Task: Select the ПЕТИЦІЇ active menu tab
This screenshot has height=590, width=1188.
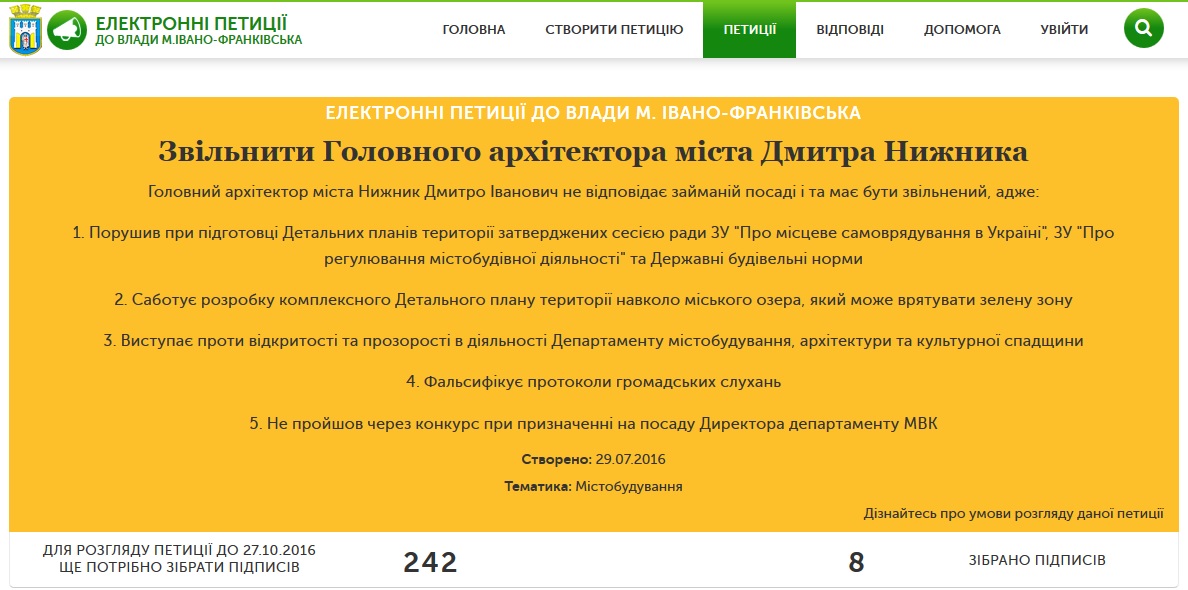Action: coord(749,30)
